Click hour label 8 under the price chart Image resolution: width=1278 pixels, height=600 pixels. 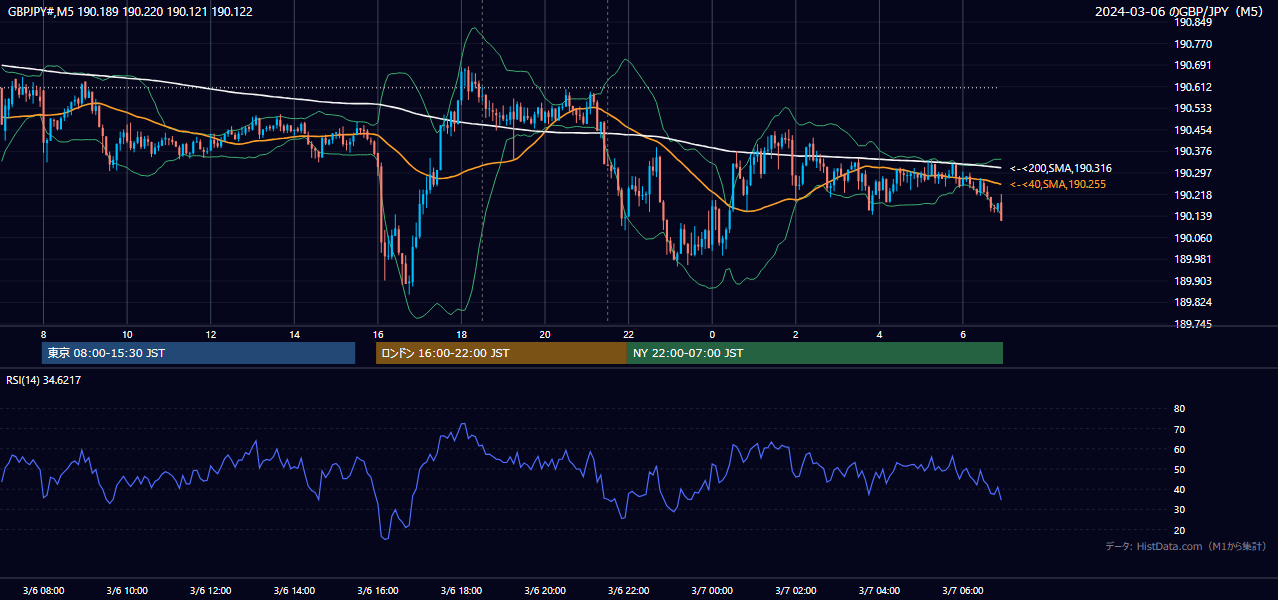(44, 334)
